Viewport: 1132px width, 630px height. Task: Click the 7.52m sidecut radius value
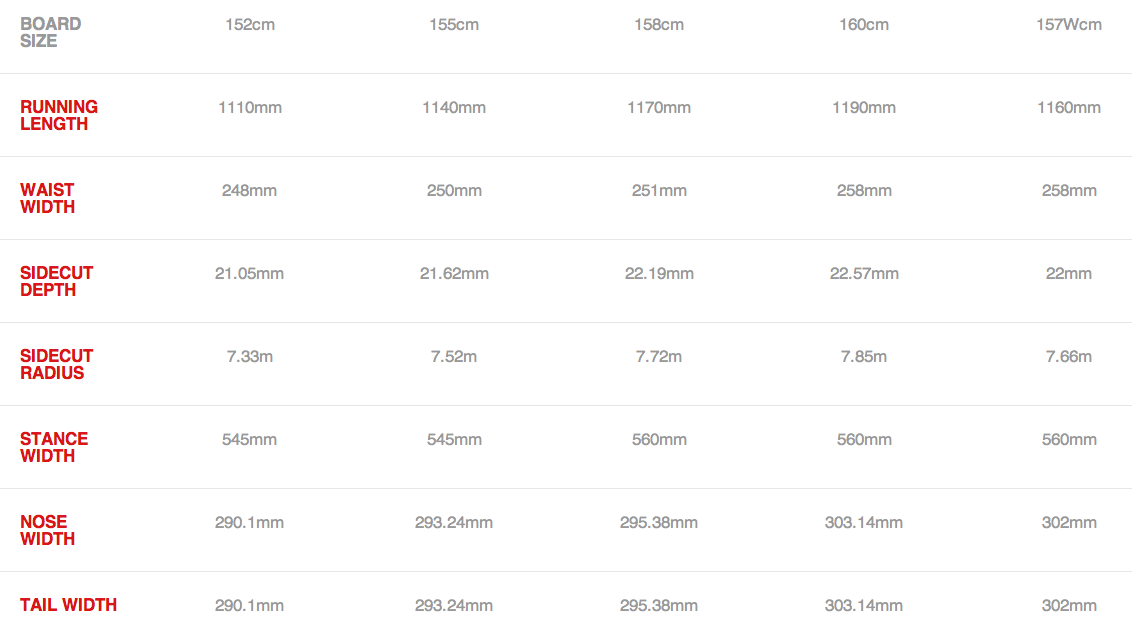[454, 356]
